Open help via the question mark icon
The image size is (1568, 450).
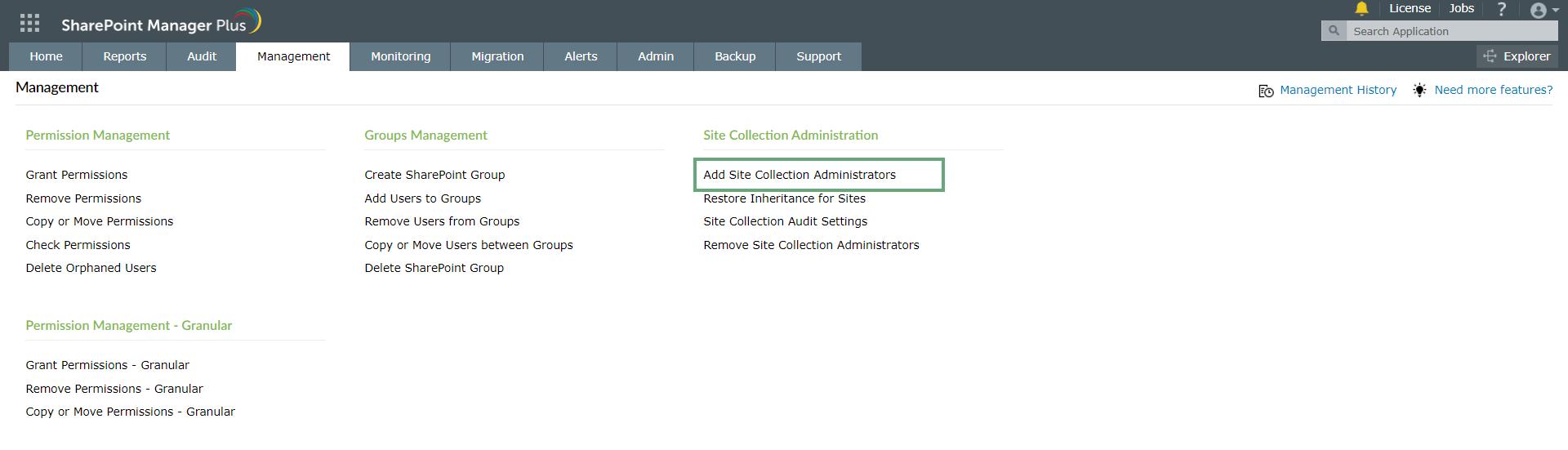(x=1501, y=9)
